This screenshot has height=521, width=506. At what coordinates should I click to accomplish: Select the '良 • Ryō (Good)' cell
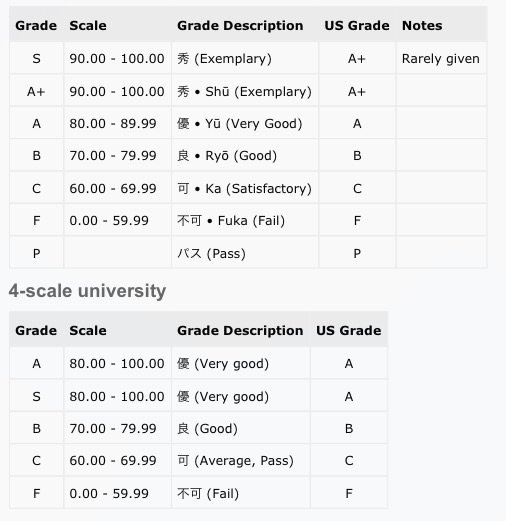pyautogui.click(x=245, y=156)
